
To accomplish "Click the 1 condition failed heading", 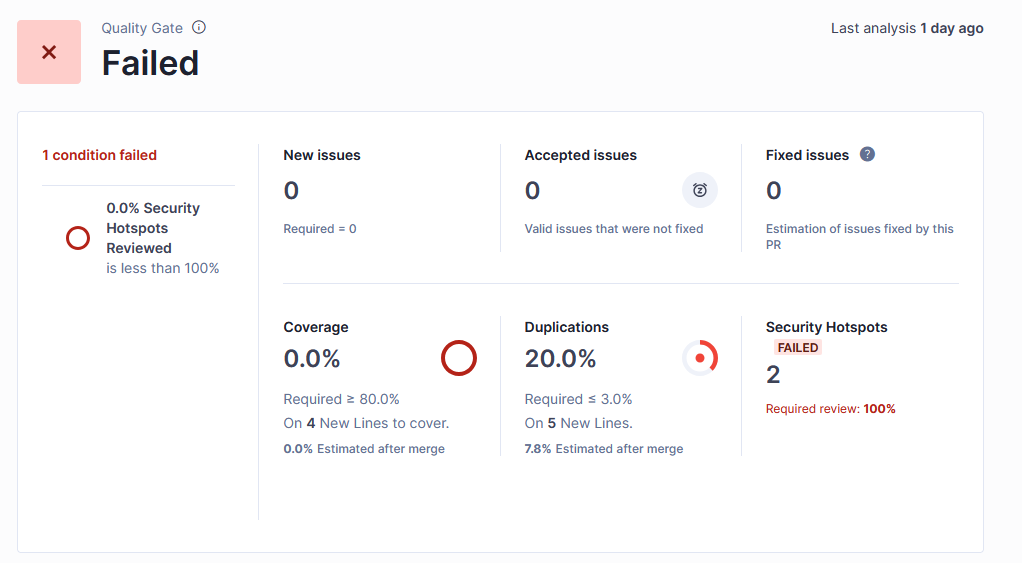I will coord(99,155).
